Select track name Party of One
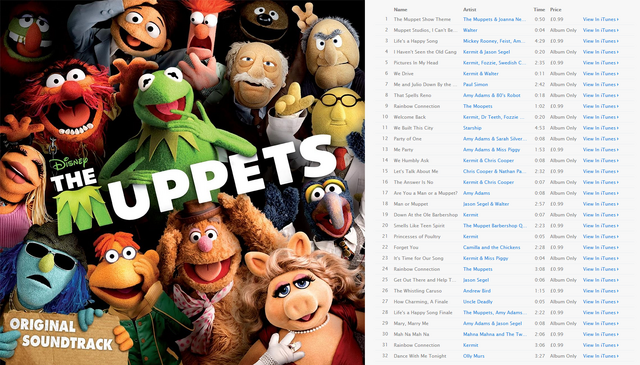The width and height of the screenshot is (640, 365). tap(407, 139)
